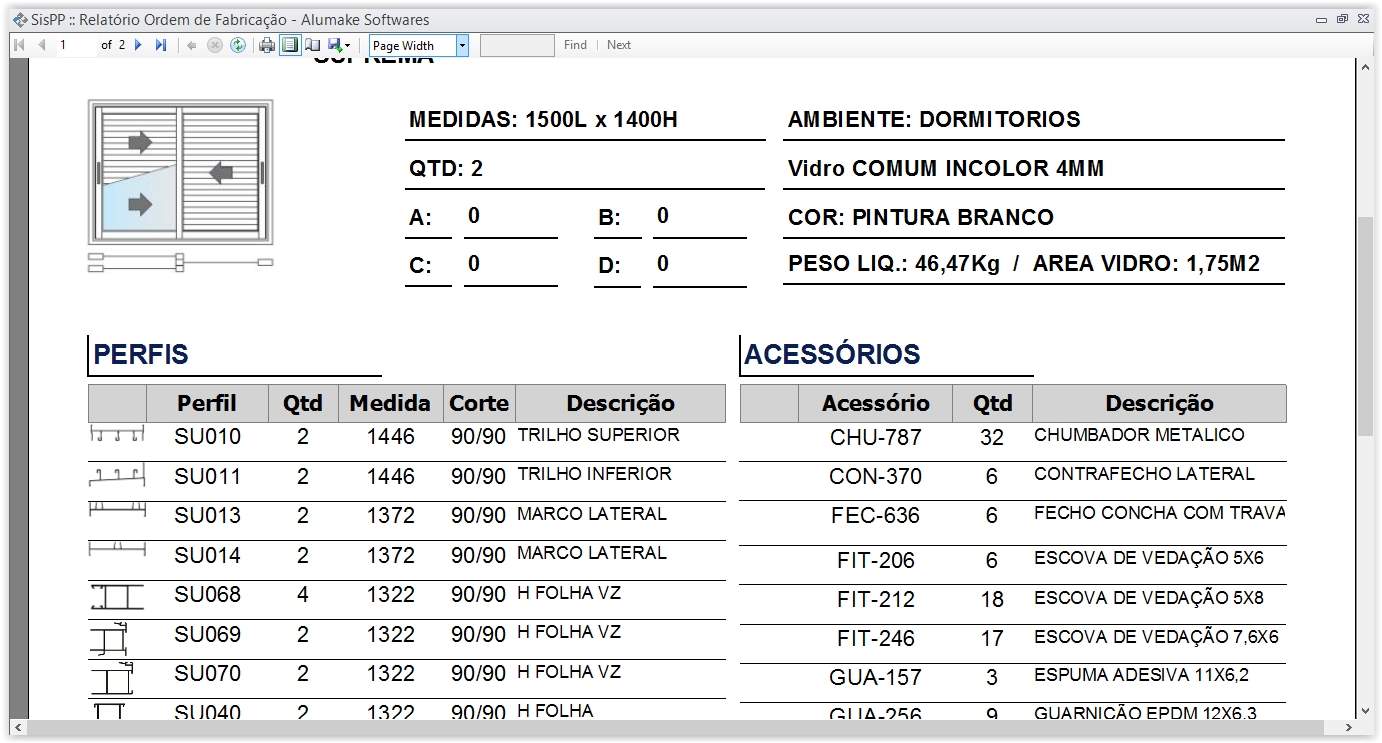Click the horizontal scrollbar left arrow

coord(17,727)
